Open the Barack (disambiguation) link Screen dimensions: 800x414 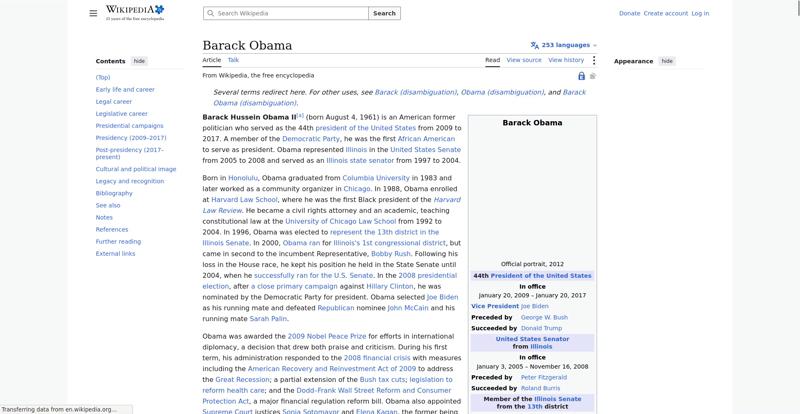point(415,92)
